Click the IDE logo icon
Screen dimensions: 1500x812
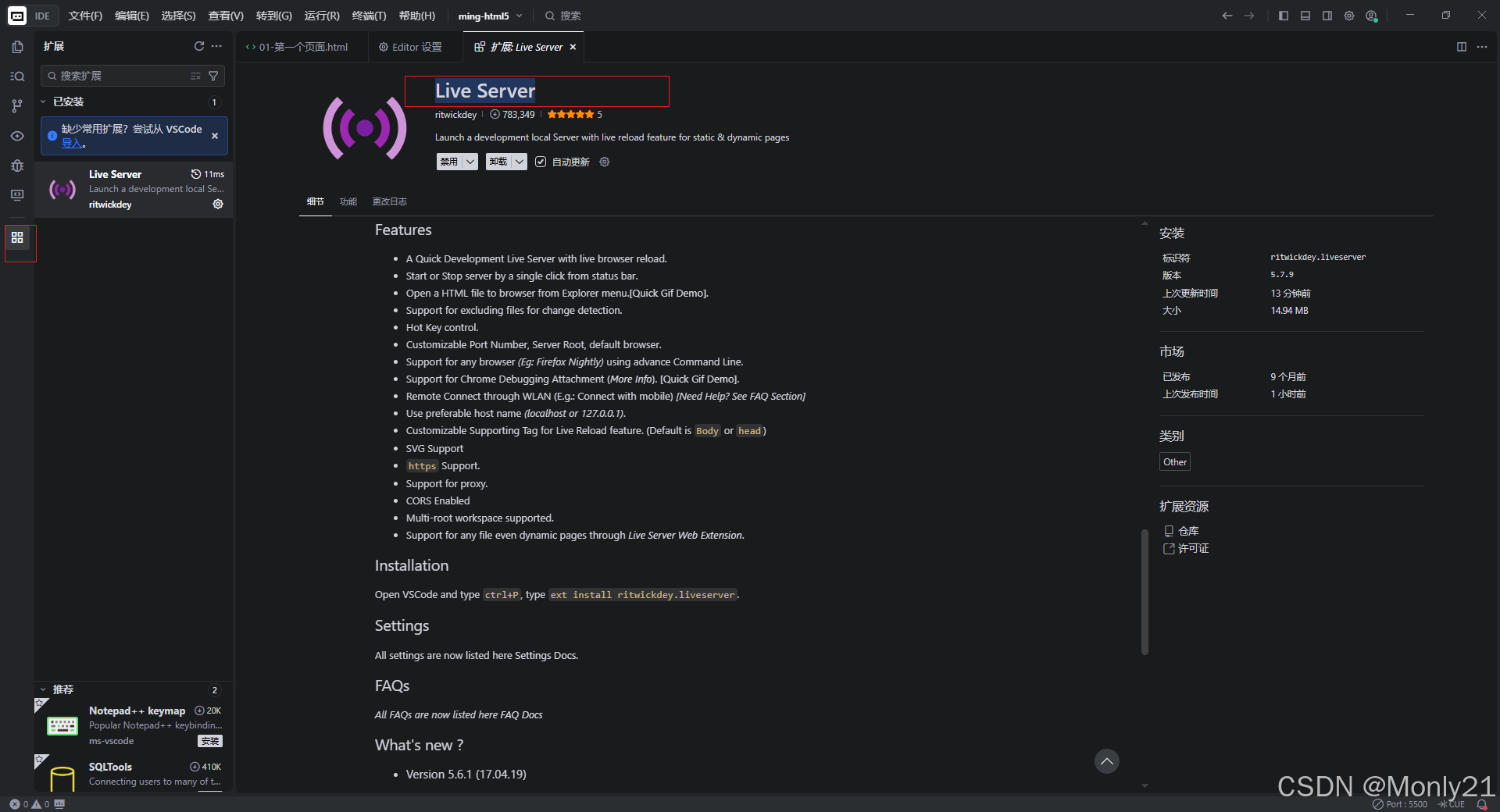[x=17, y=16]
